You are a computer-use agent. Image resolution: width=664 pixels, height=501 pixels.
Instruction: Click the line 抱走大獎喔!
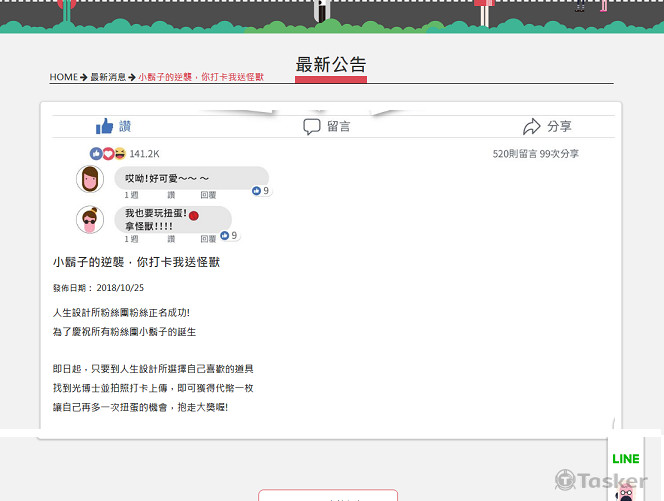[x=203, y=407]
